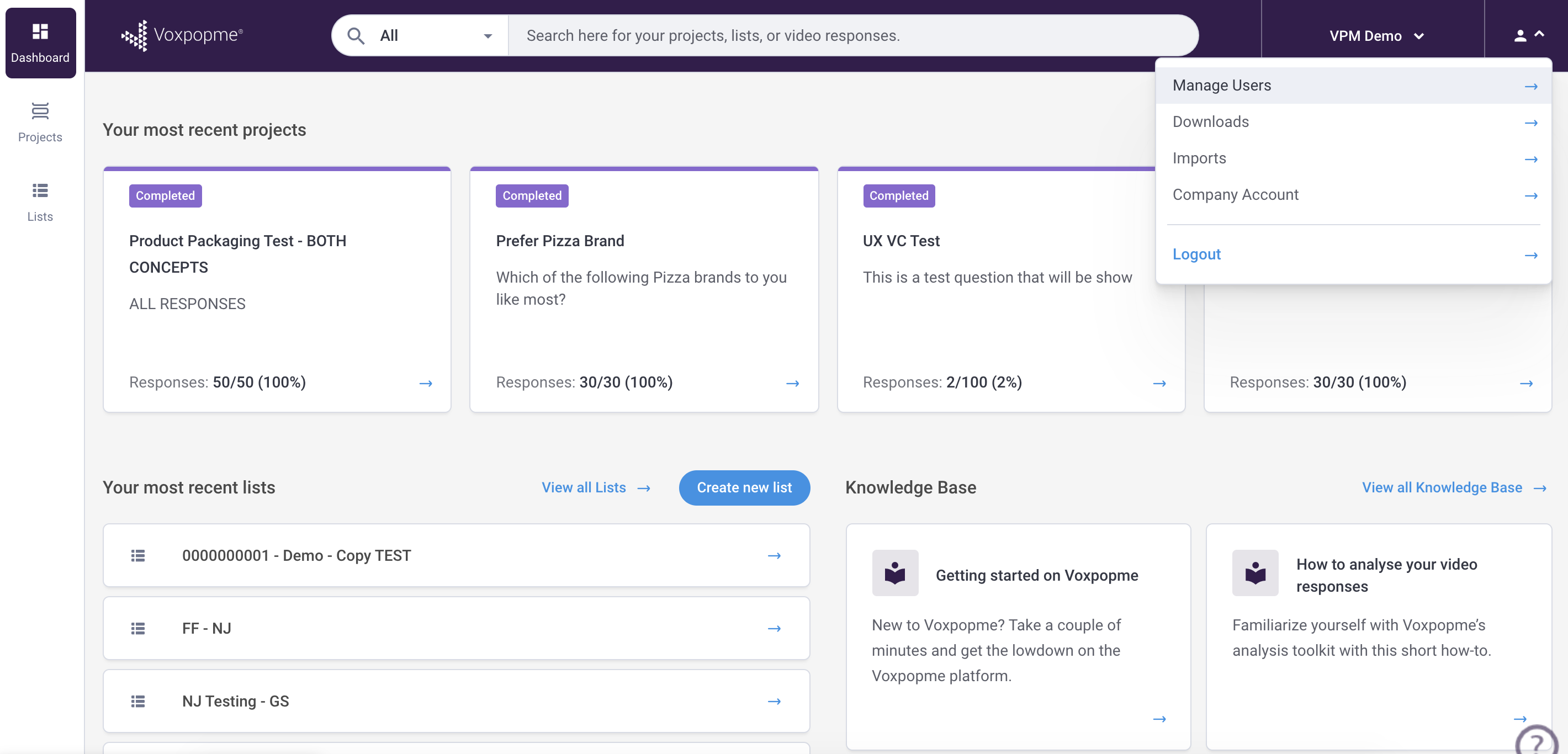Select Downloads from the user menu
Viewport: 1568px width, 754px height.
click(1353, 122)
